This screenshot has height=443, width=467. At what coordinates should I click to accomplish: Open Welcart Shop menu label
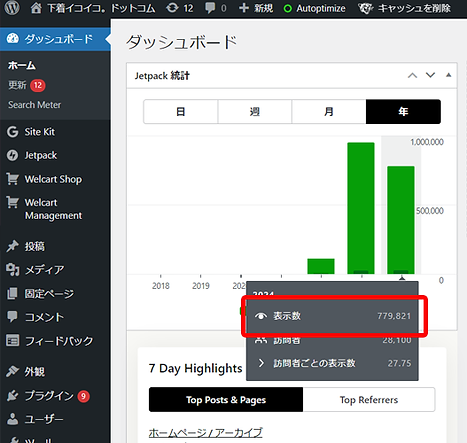tap(53, 179)
